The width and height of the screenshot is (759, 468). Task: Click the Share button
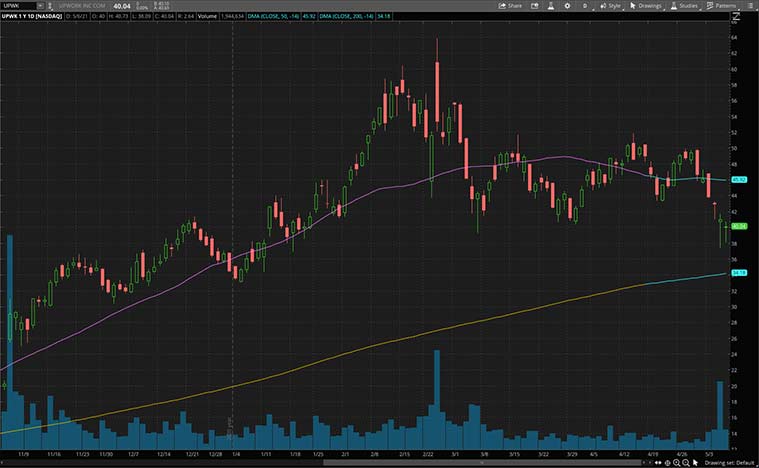coord(510,5)
